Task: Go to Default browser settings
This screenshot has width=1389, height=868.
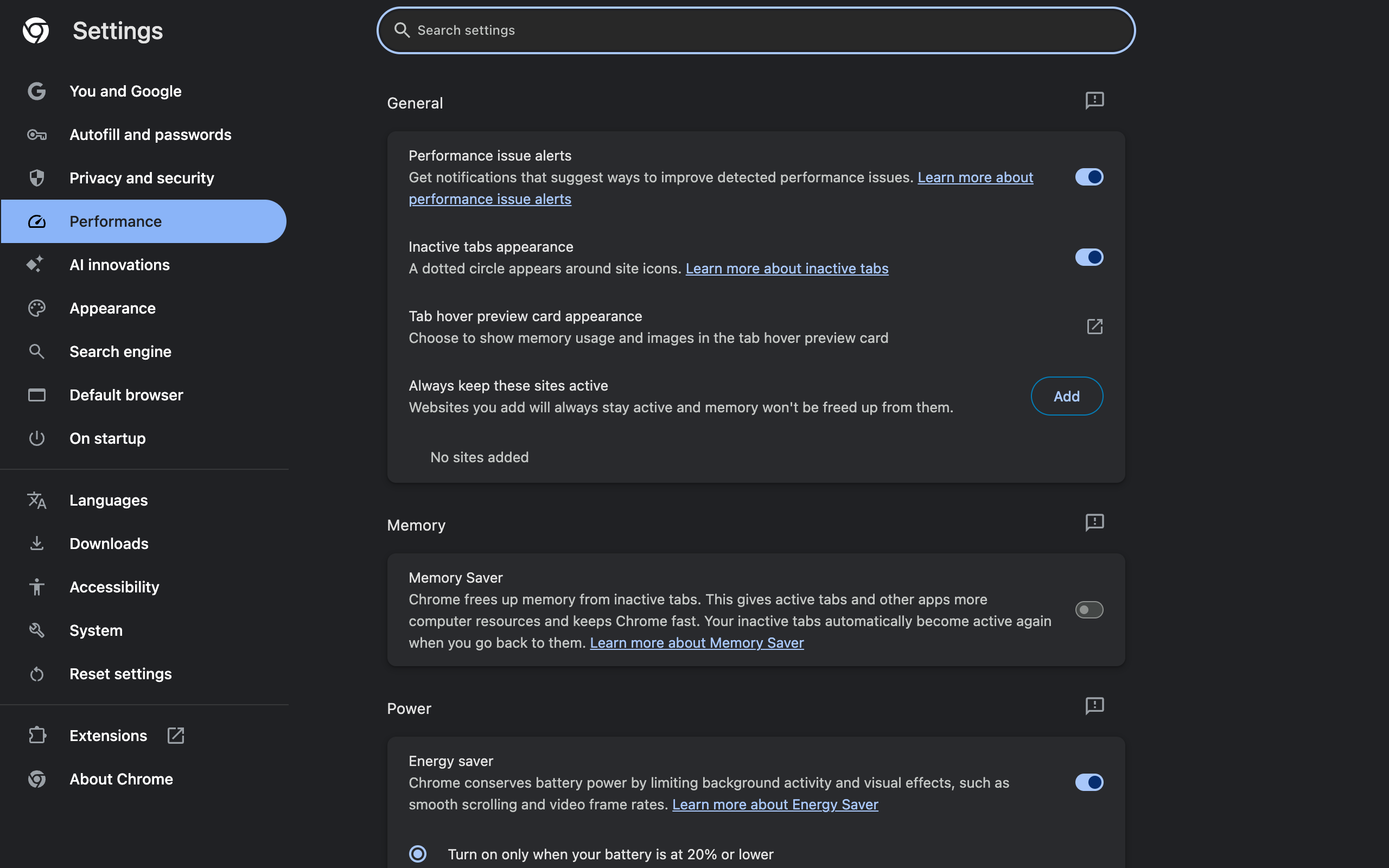Action: [143, 395]
